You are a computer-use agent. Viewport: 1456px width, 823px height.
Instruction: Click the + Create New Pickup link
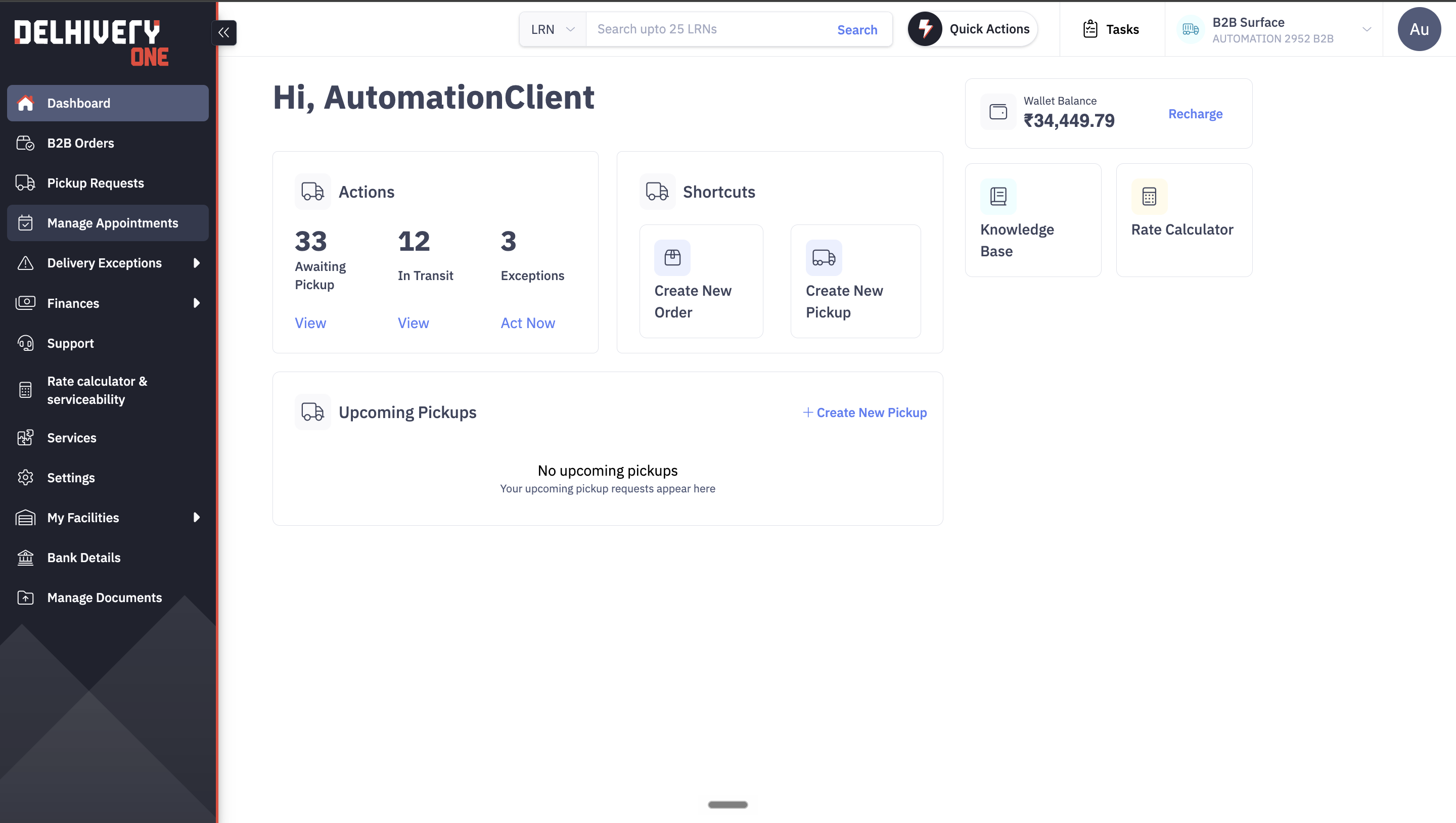click(865, 413)
